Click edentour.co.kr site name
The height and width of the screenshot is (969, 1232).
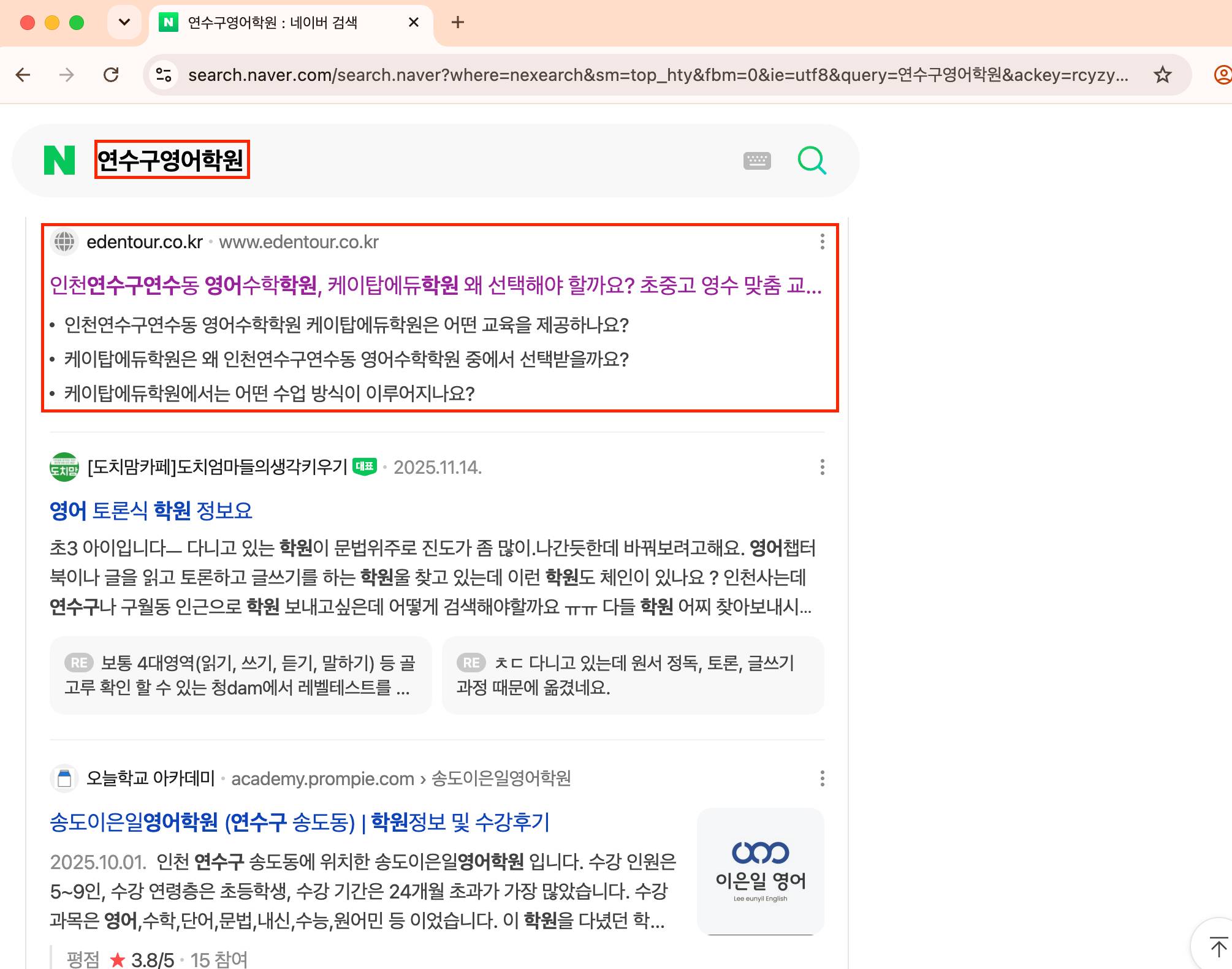pyautogui.click(x=145, y=242)
